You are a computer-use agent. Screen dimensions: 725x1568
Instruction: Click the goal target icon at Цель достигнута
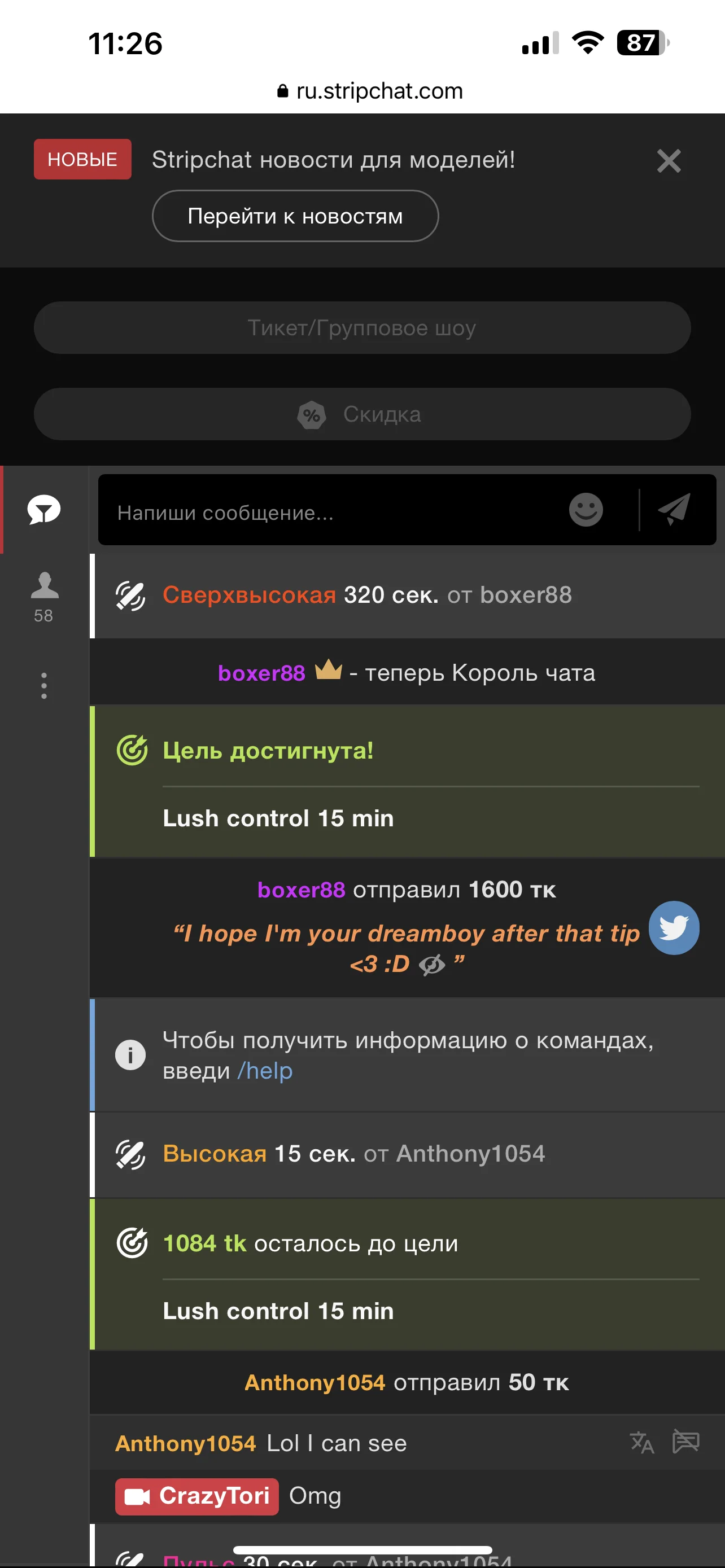pyautogui.click(x=132, y=750)
